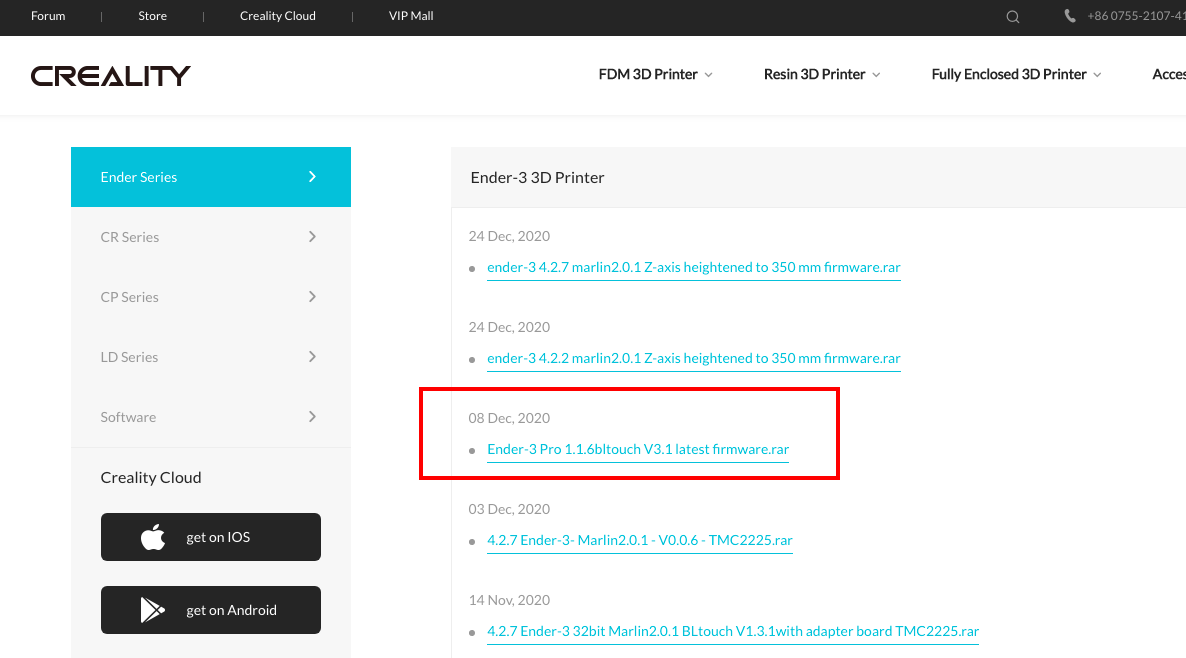Click chevron next to CR Series
This screenshot has height=658, width=1186.
pos(312,237)
